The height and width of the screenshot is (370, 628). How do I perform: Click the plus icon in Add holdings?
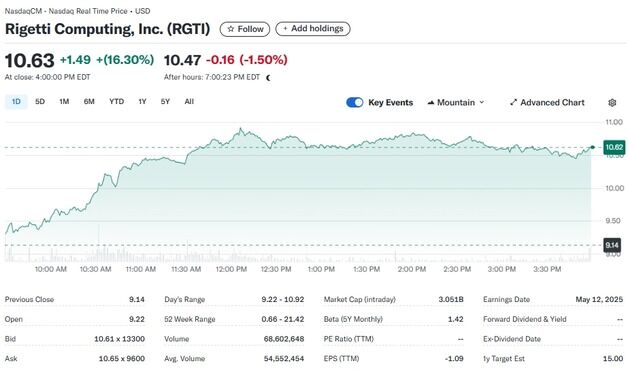point(285,29)
